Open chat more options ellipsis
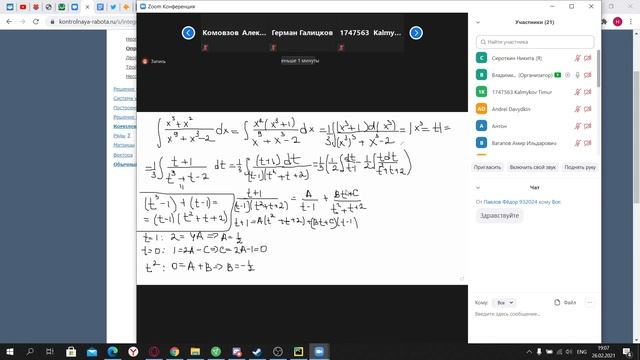The height and width of the screenshot is (360, 640). click(589, 302)
